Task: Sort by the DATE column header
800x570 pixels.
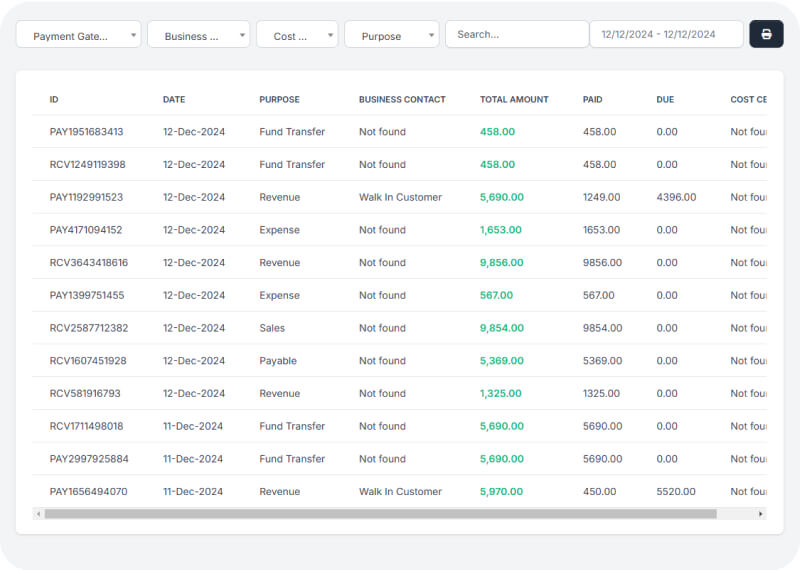Action: [174, 100]
